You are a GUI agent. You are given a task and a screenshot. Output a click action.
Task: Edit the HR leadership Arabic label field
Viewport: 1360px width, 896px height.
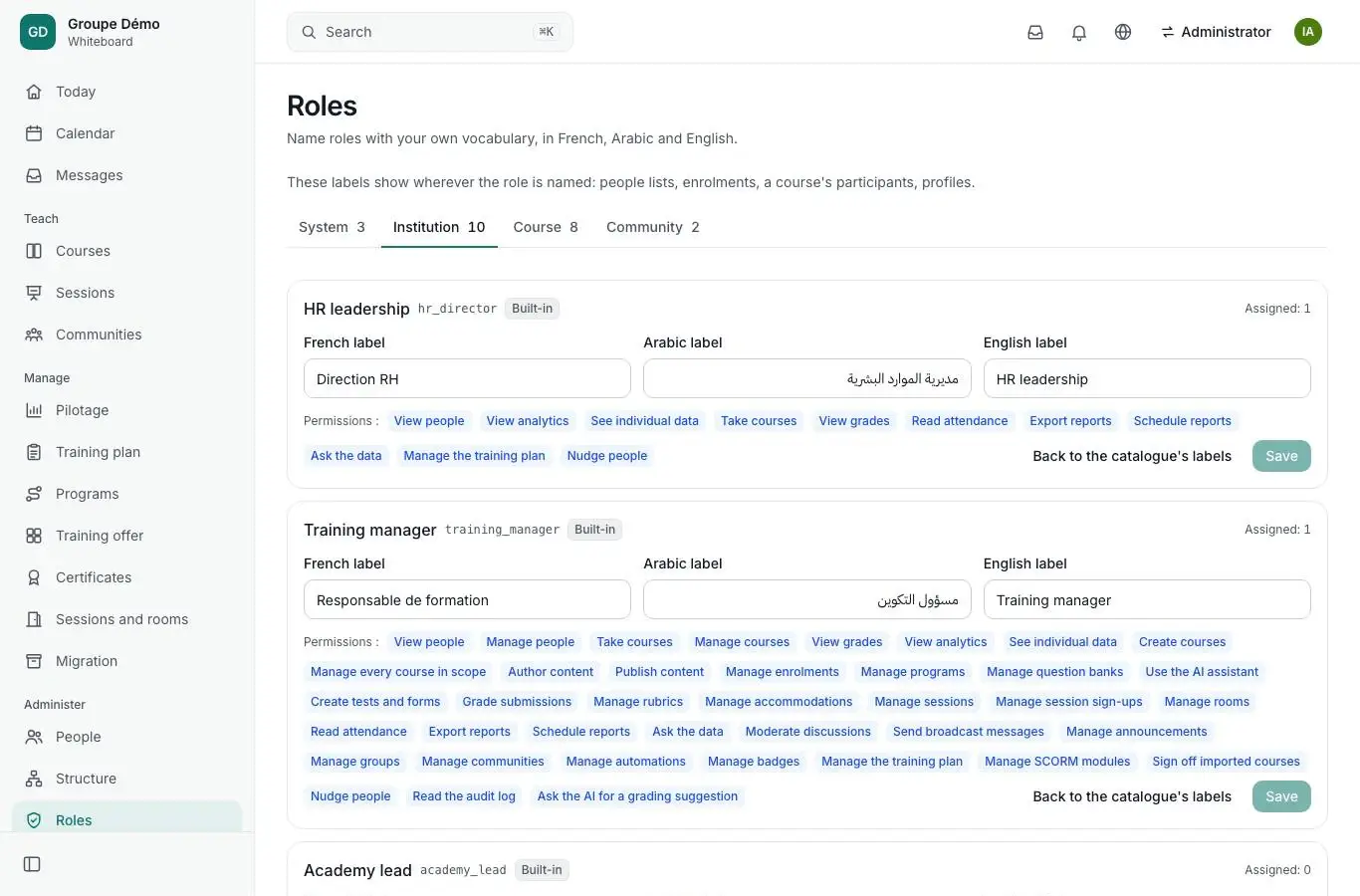point(806,379)
